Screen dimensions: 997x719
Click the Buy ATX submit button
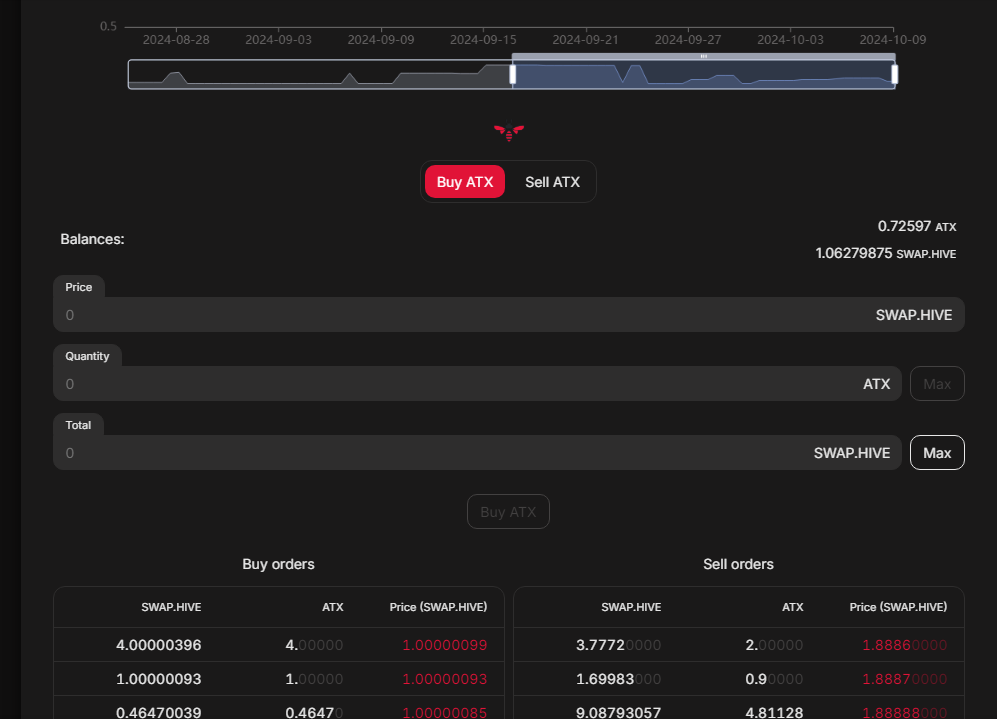(x=508, y=512)
